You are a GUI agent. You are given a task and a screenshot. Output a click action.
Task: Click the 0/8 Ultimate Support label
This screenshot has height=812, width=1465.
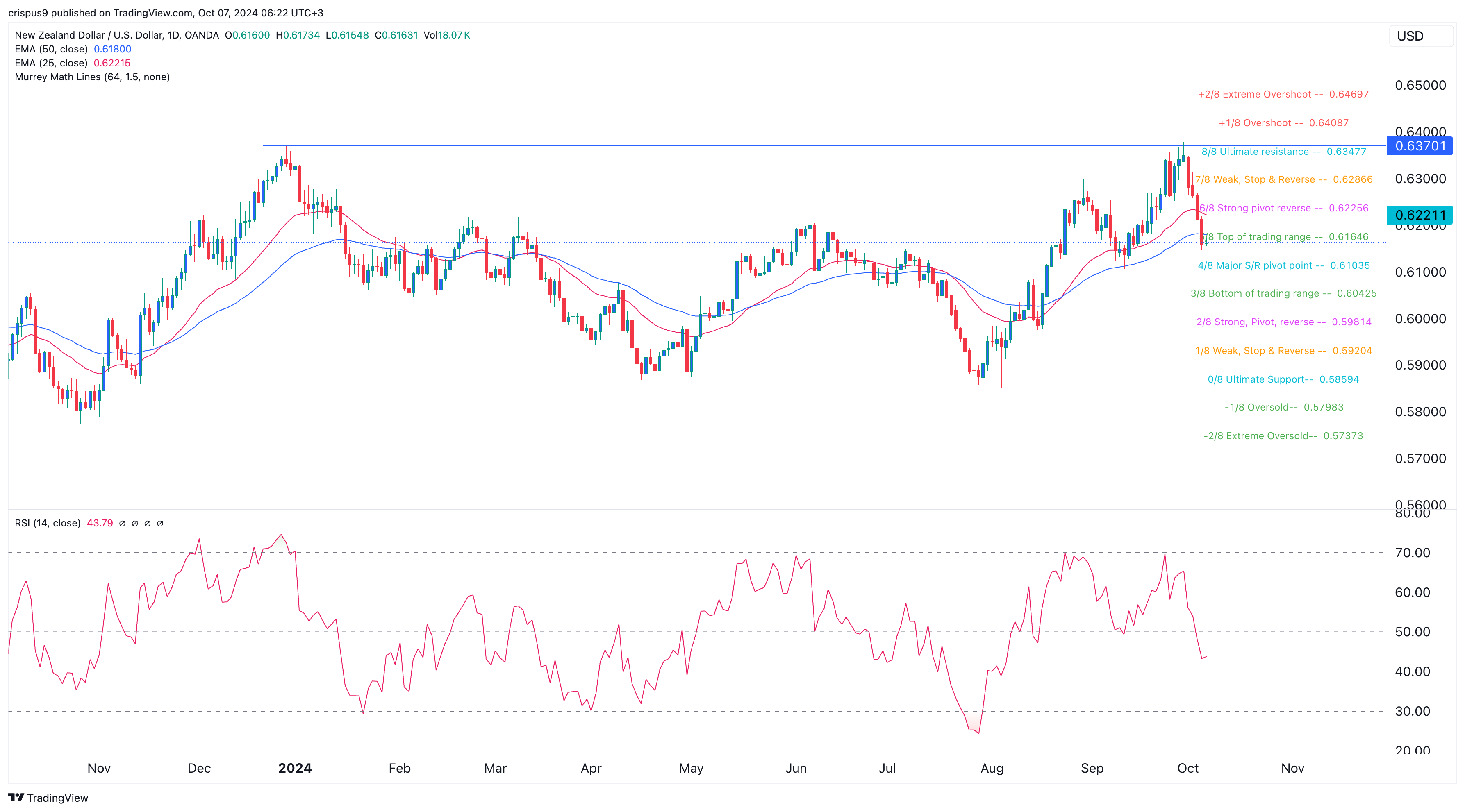1283,379
